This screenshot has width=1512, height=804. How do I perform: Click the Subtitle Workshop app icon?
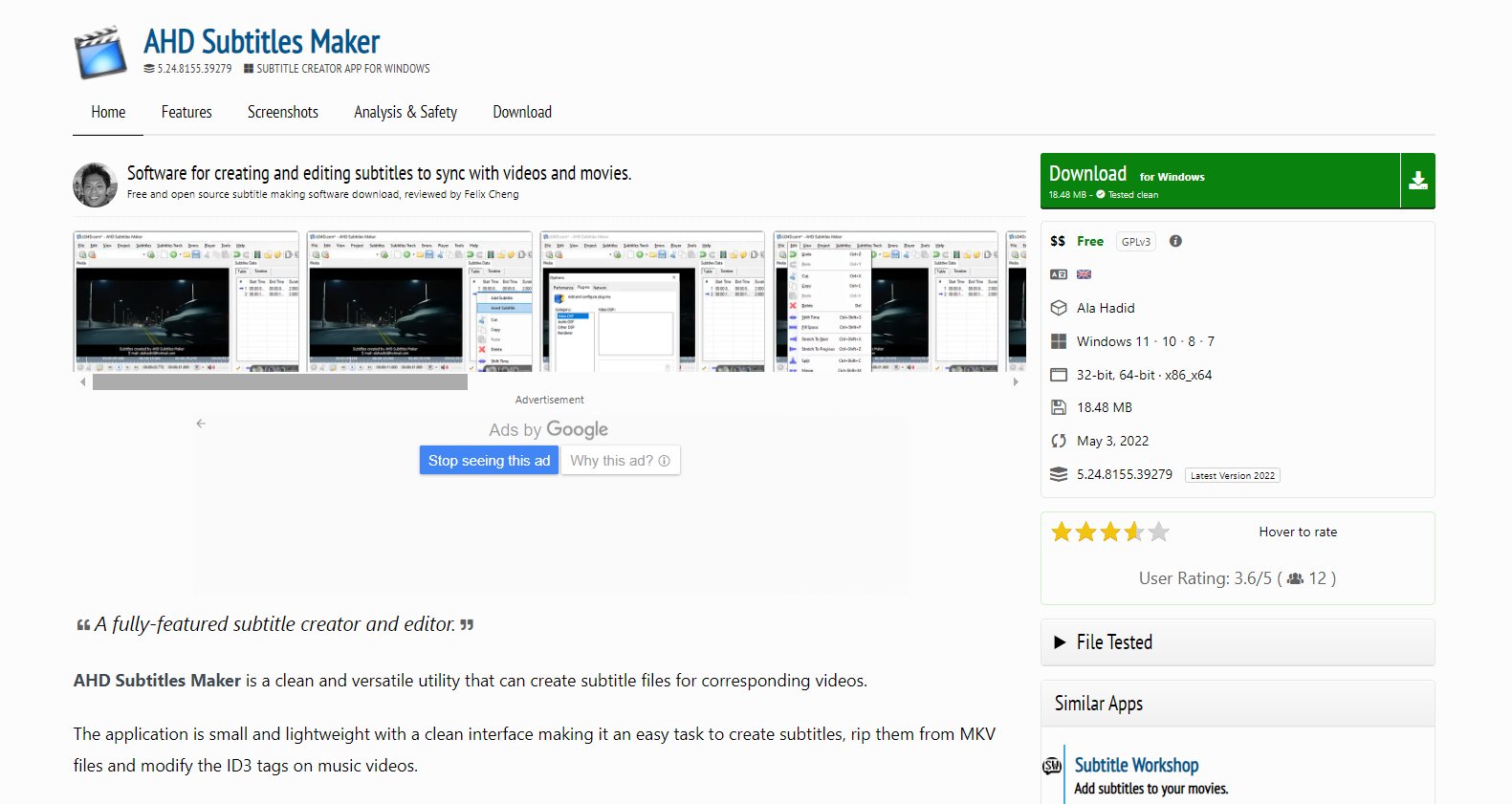[x=1052, y=766]
